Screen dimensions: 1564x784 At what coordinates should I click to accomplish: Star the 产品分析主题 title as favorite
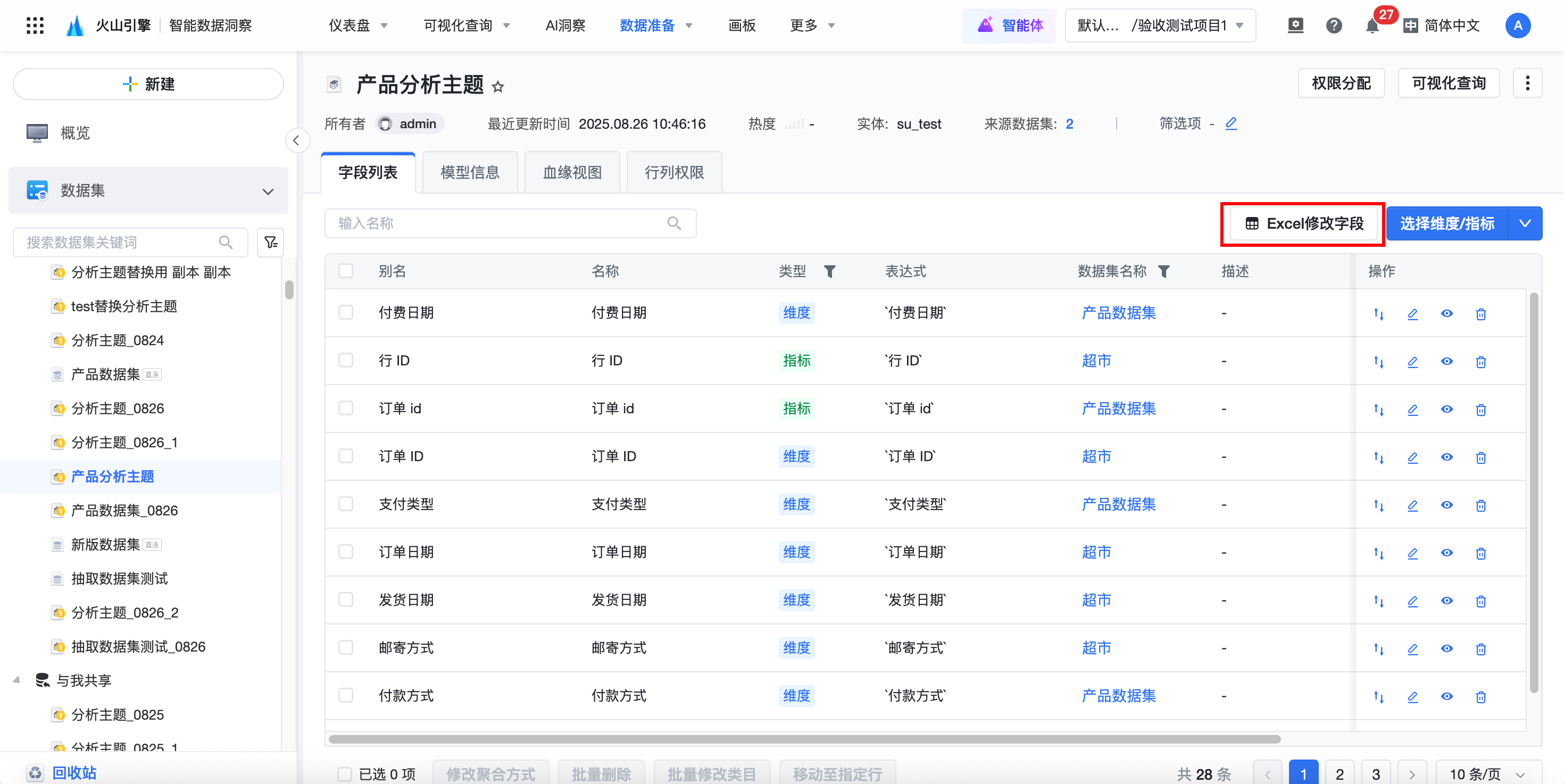[x=498, y=87]
